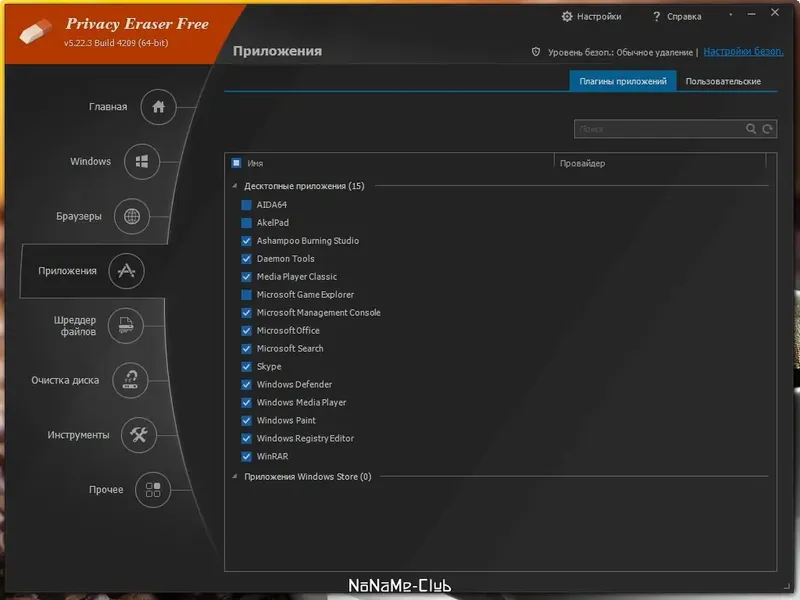The width and height of the screenshot is (800, 600).
Task: Click into the Поиск search field
Action: point(659,129)
